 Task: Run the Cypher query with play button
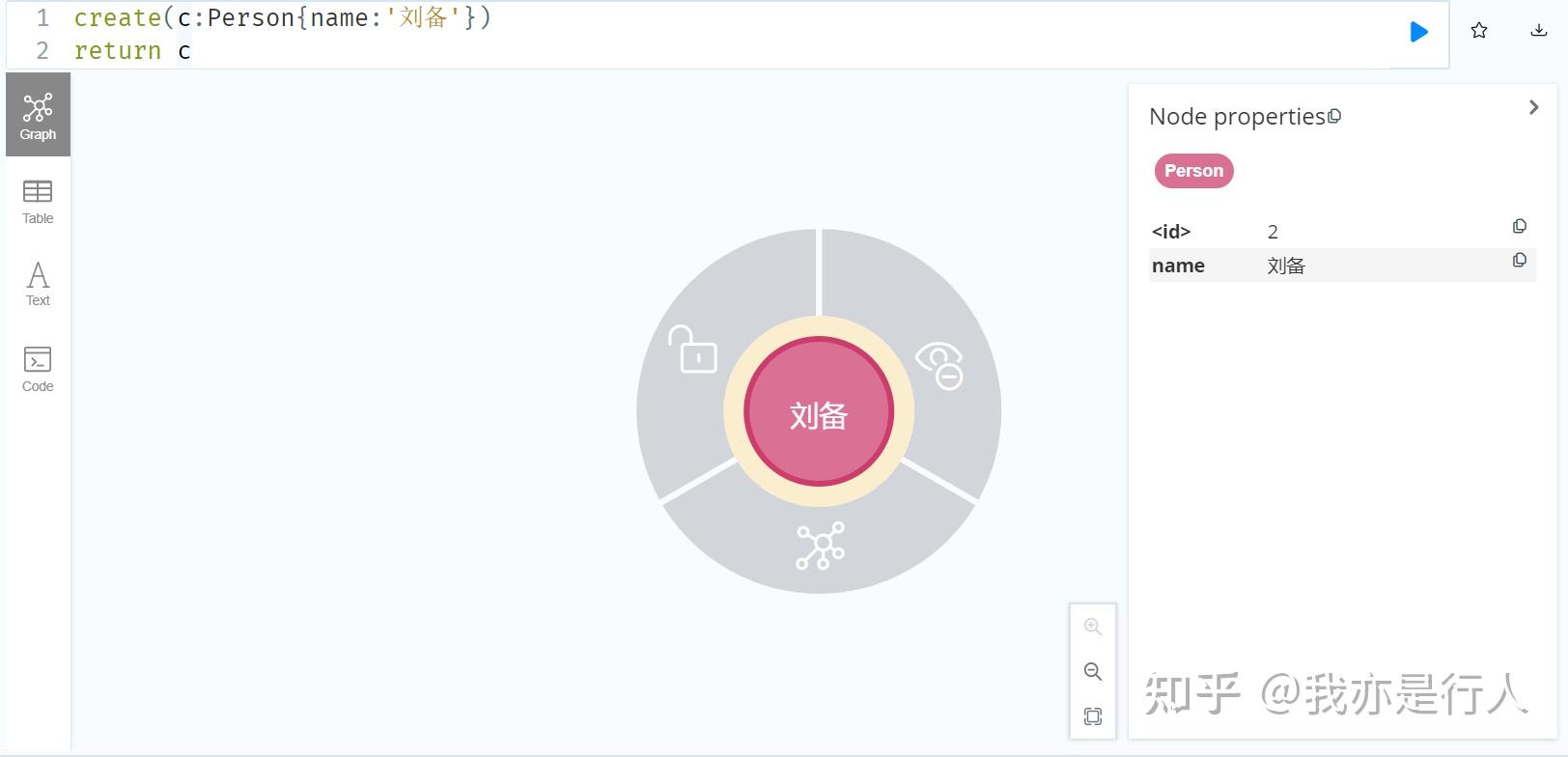coord(1418,32)
